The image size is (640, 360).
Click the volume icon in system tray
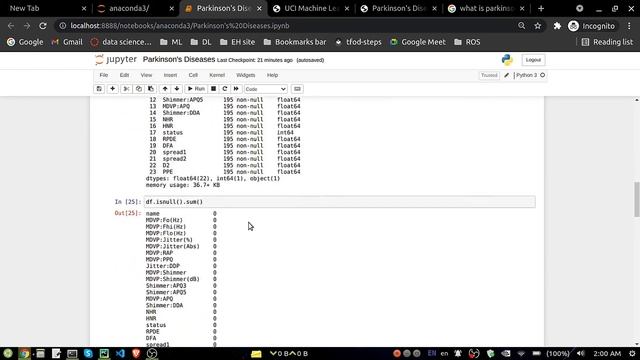pos(581,353)
